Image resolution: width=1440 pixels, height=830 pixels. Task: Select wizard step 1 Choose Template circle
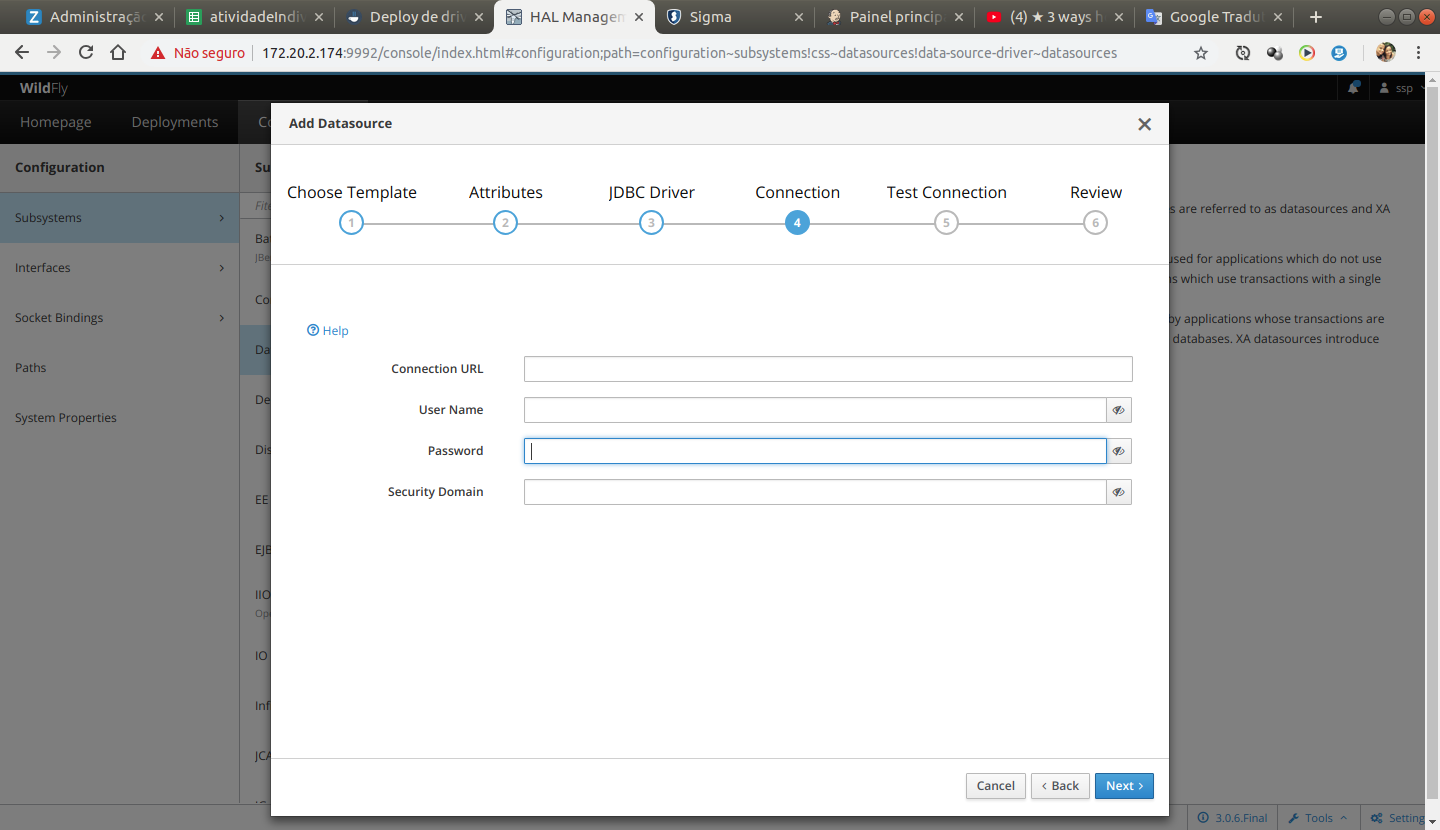pos(351,223)
